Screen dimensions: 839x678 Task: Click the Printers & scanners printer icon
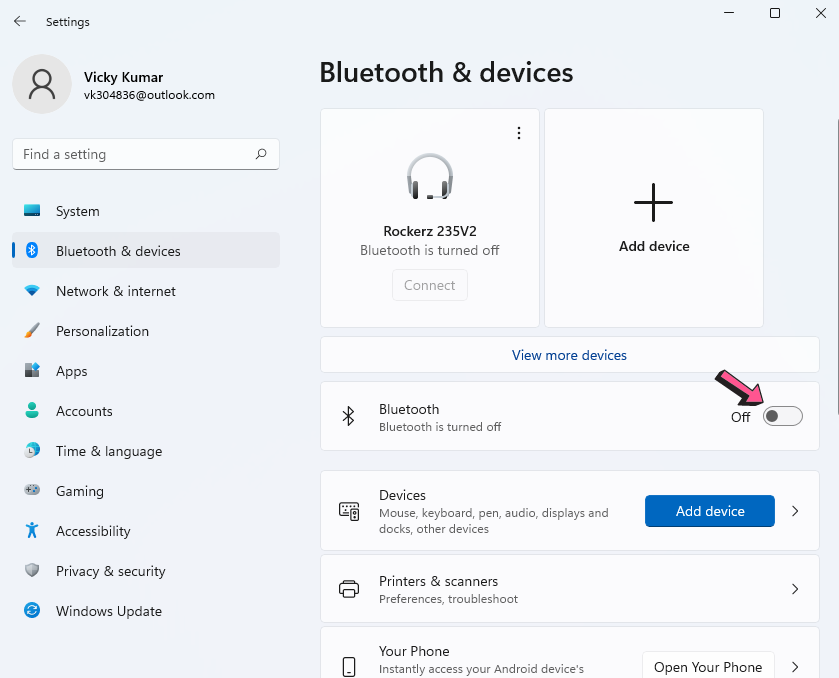(x=349, y=589)
